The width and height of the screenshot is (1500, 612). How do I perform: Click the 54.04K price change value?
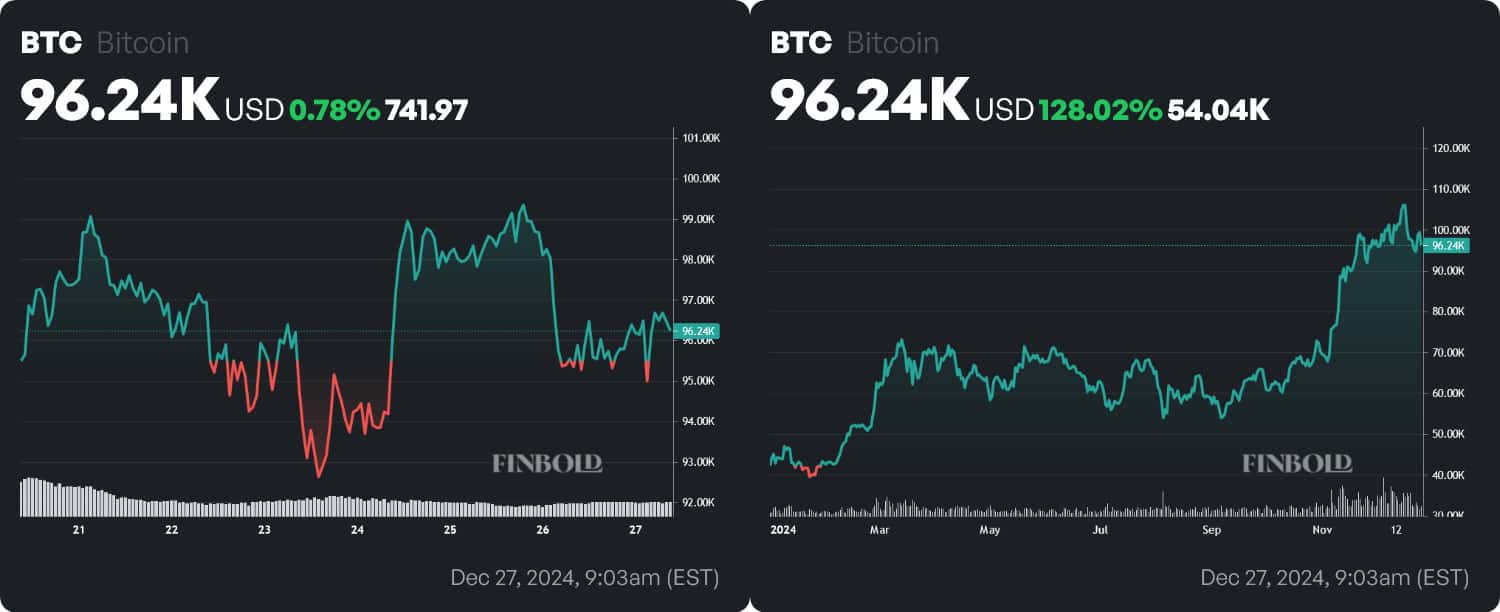1218,110
